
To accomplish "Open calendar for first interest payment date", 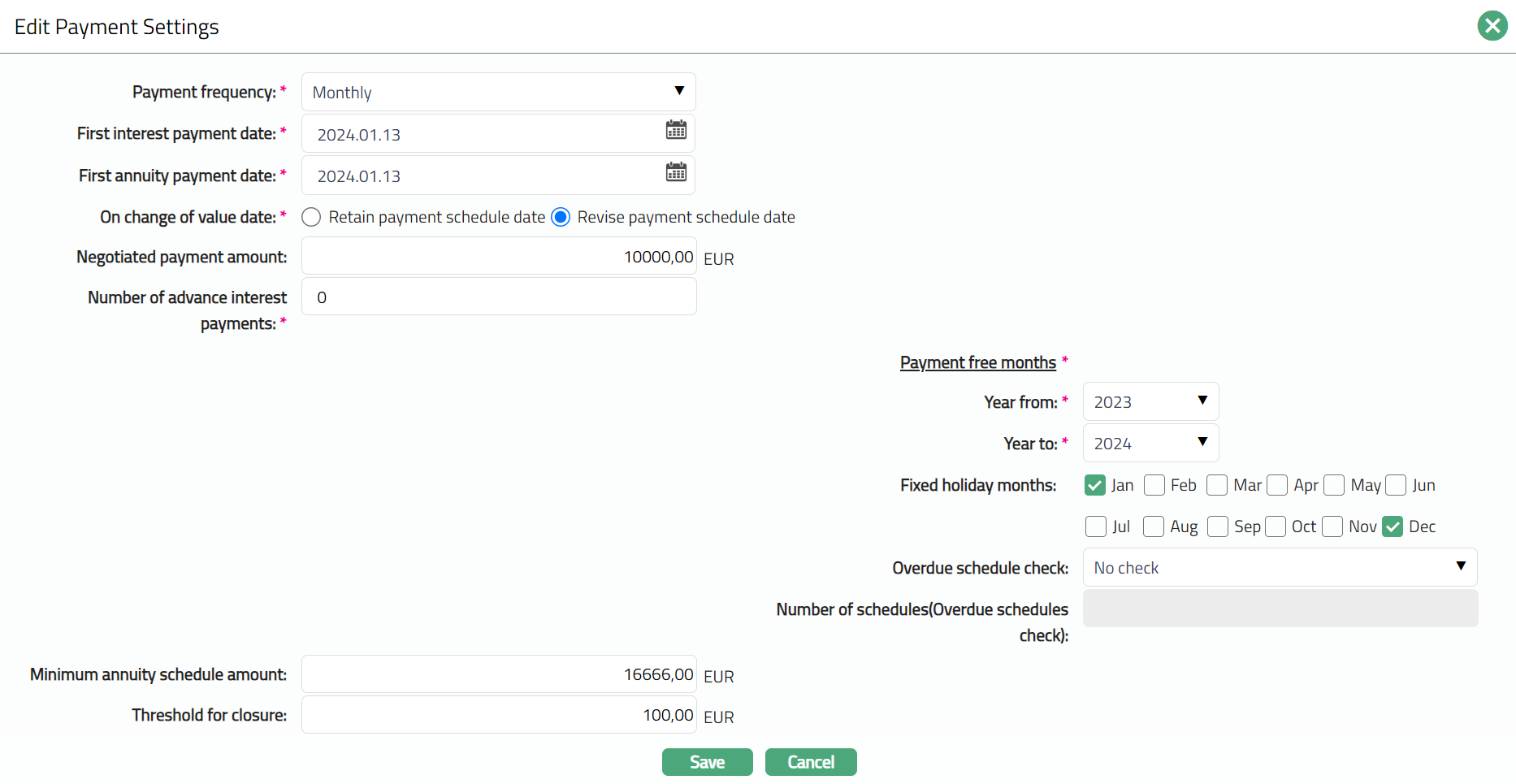I will coord(676,130).
